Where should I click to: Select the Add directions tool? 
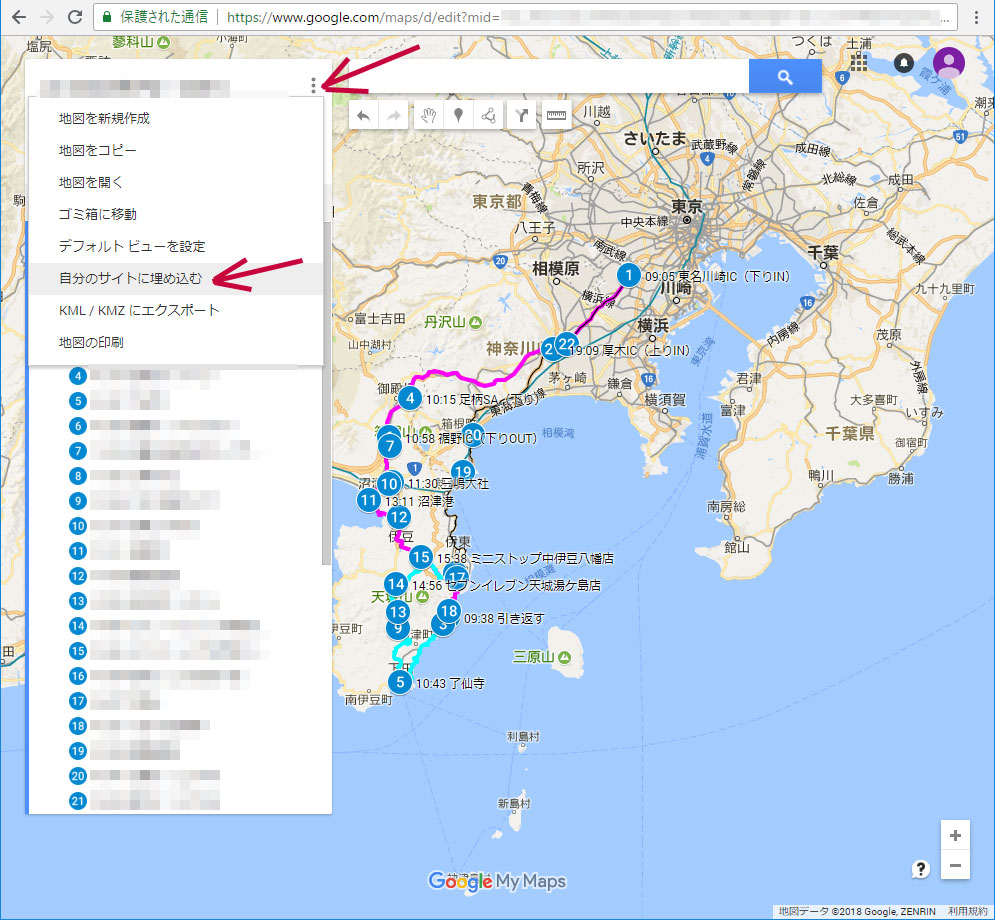[x=522, y=115]
